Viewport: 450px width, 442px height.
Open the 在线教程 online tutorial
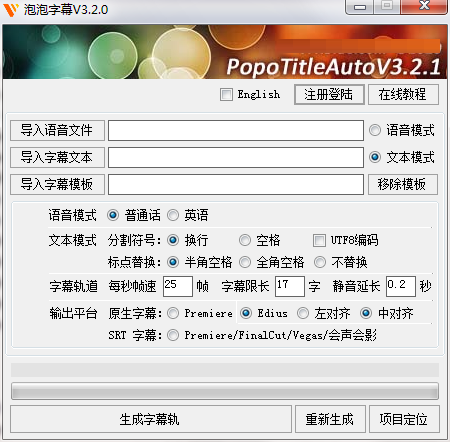pos(403,94)
